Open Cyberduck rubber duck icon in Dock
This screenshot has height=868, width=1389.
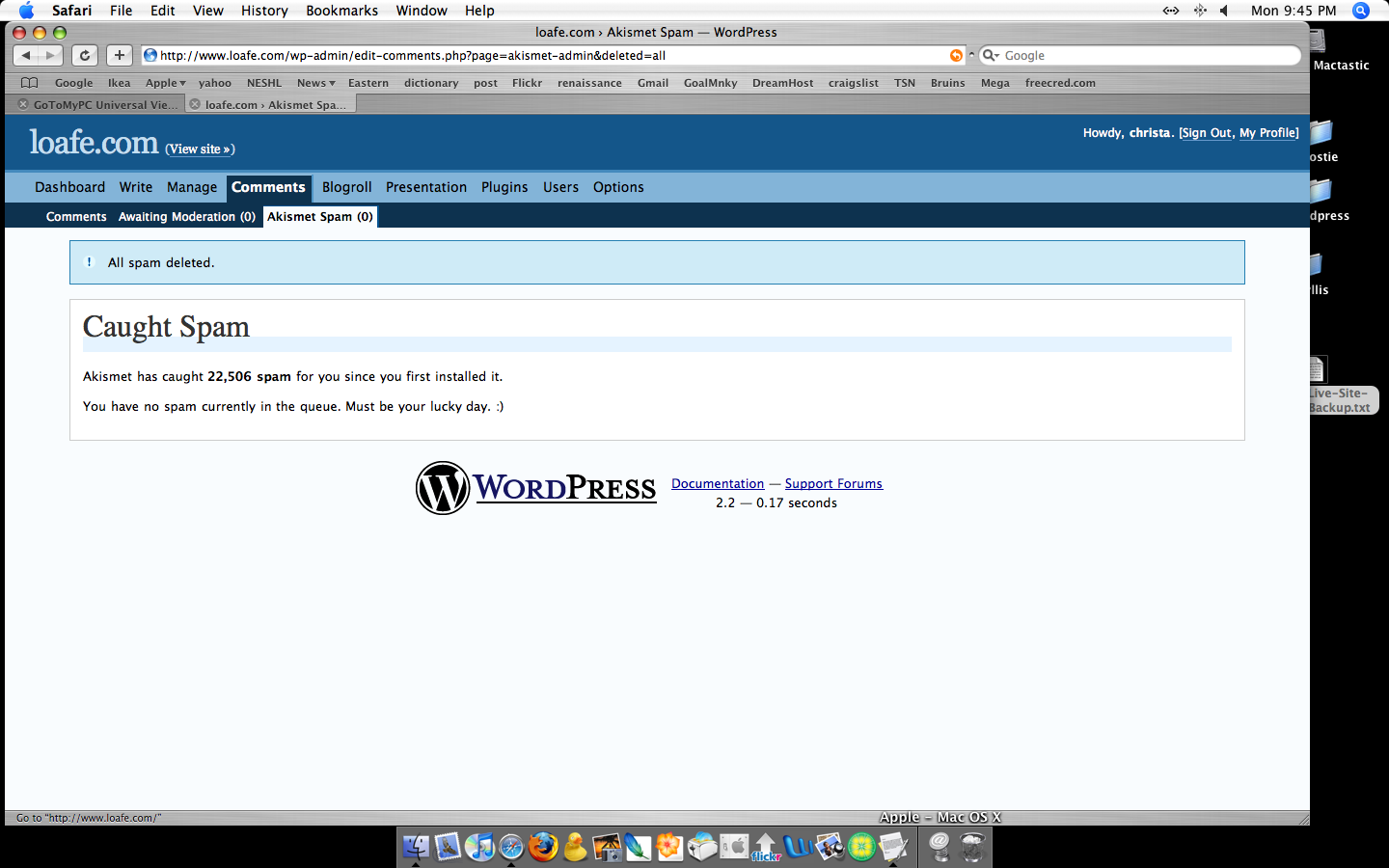click(575, 847)
